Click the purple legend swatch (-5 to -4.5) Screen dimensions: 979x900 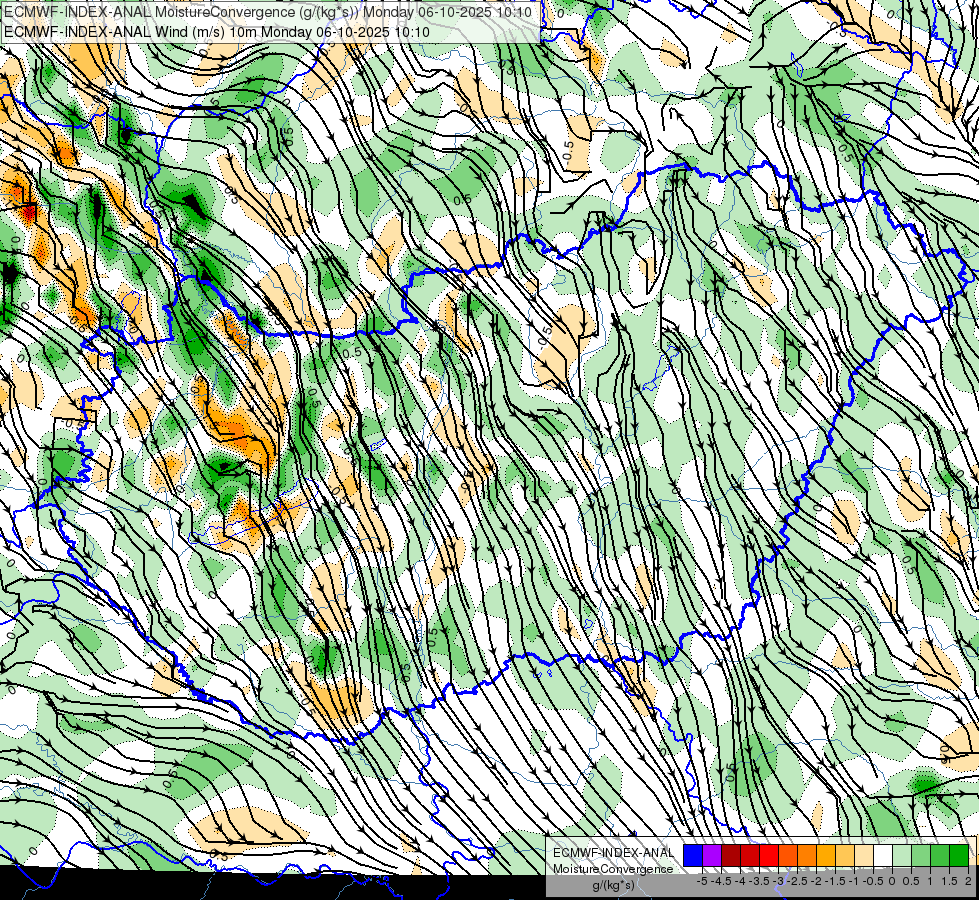coord(712,855)
